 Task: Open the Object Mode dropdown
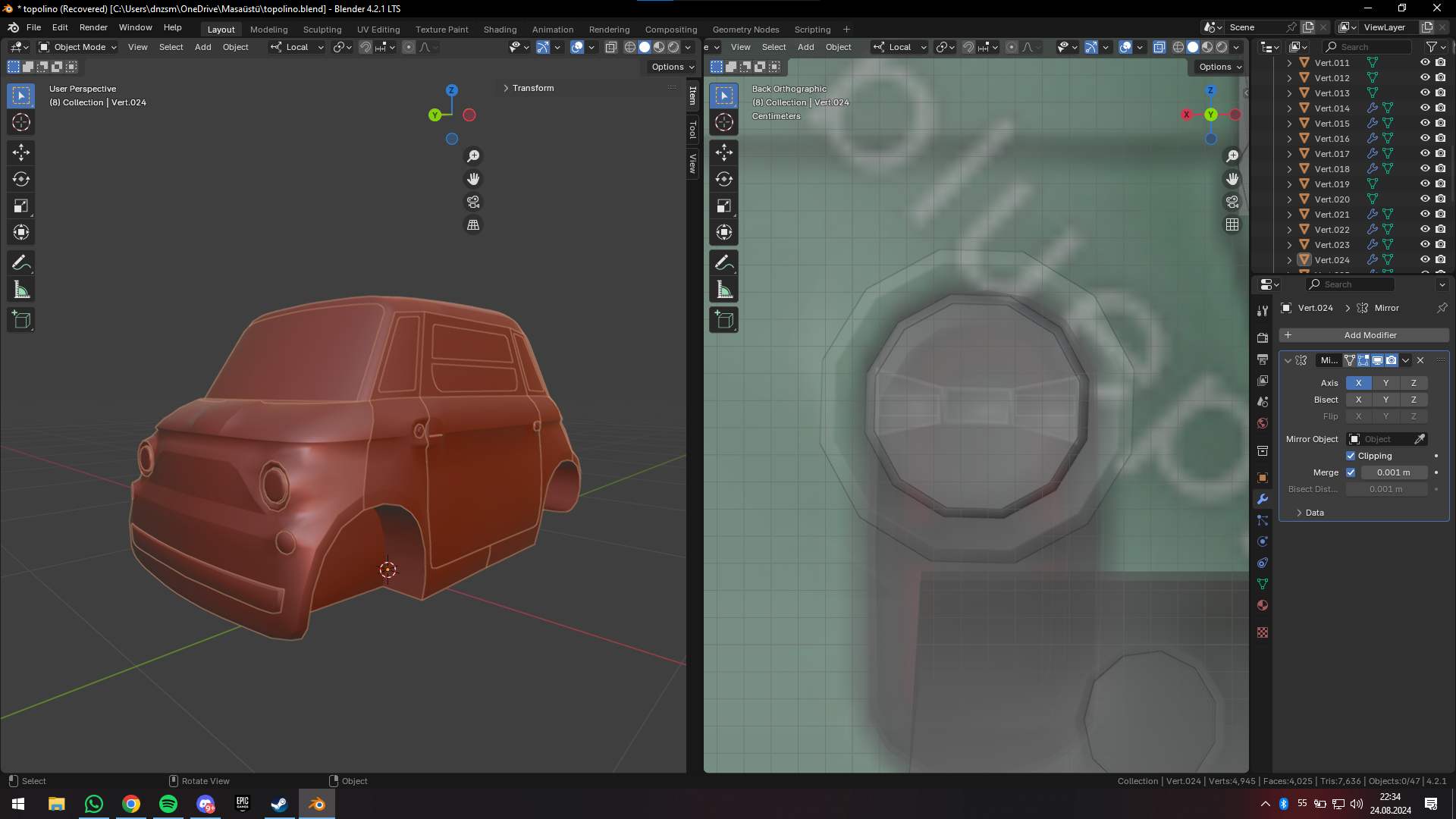(78, 47)
